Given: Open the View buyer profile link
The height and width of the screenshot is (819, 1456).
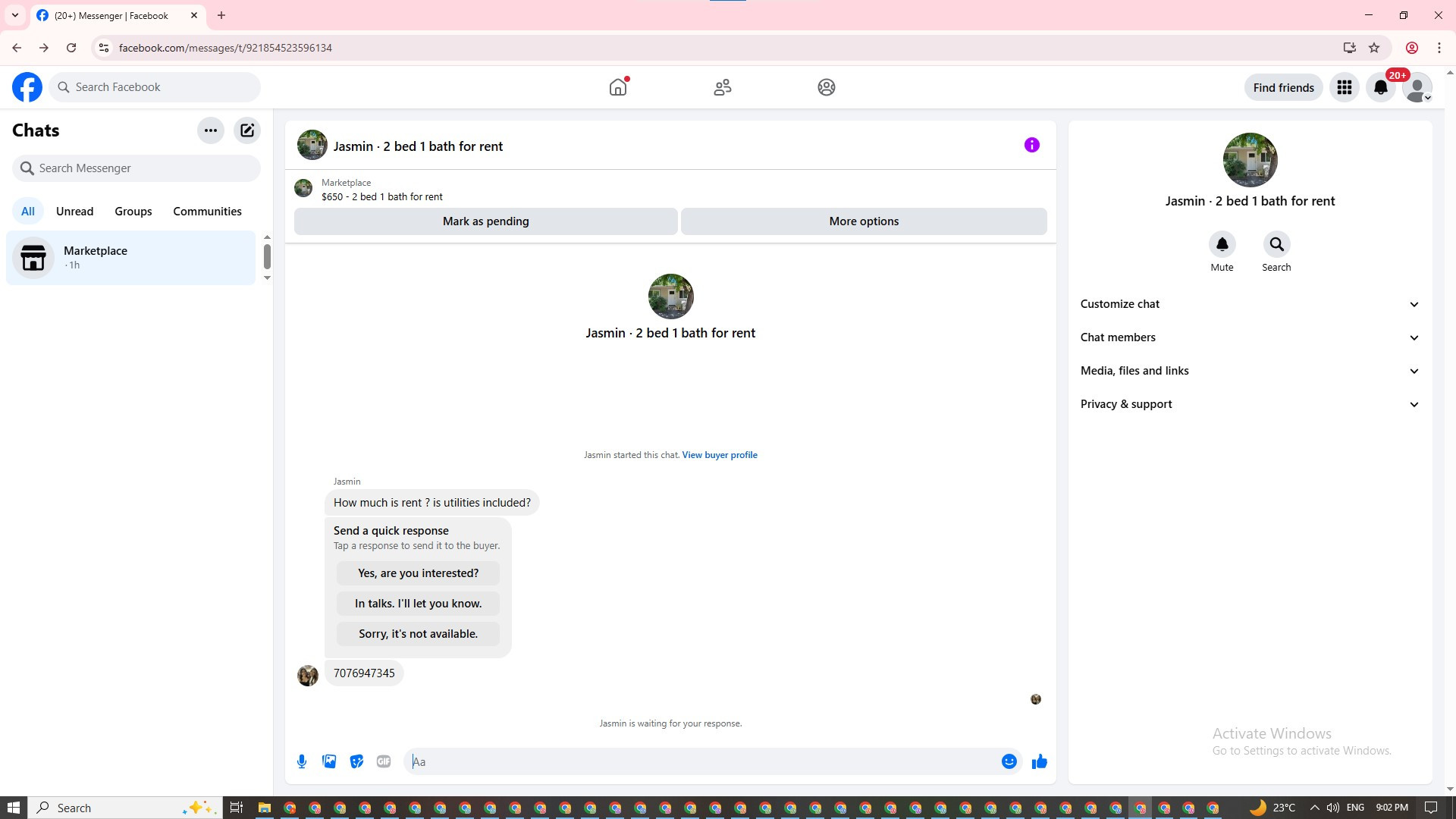Looking at the screenshot, I should coord(719,455).
